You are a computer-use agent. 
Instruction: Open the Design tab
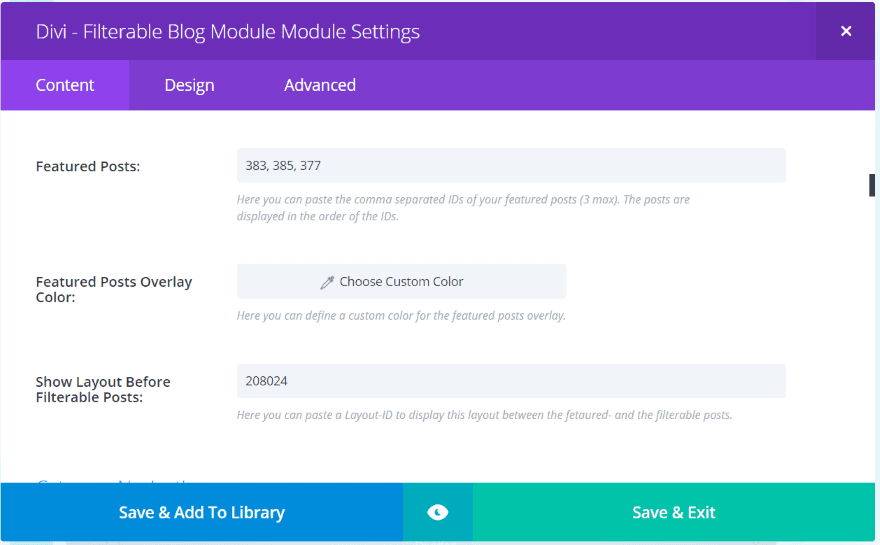click(x=189, y=85)
